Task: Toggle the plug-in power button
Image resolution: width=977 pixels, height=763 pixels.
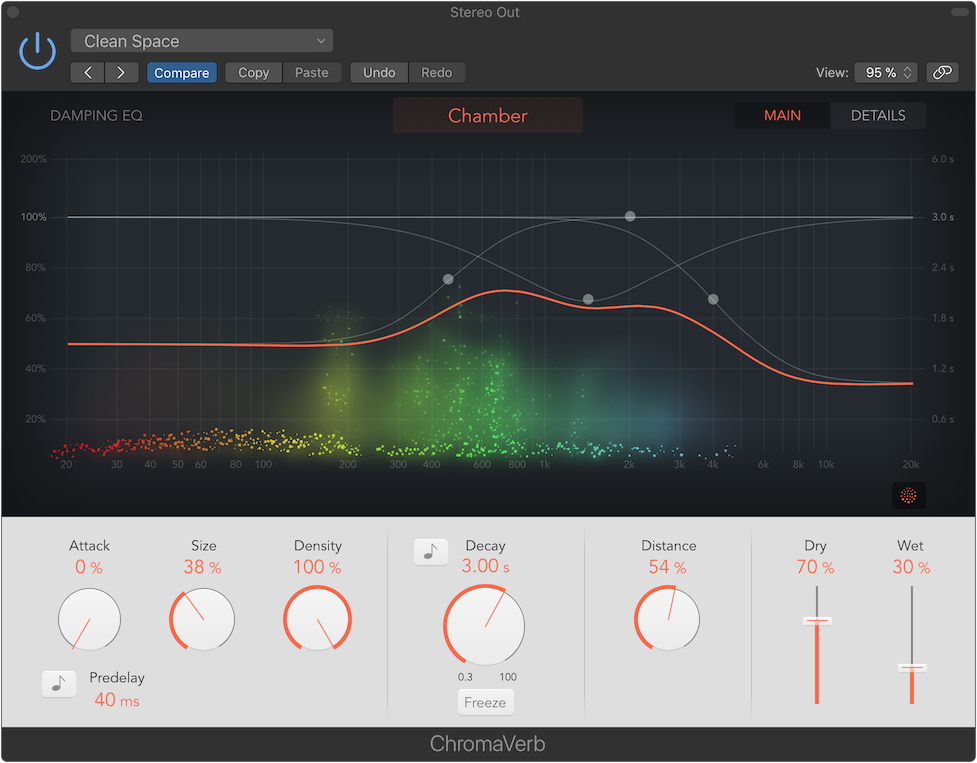Action: coord(37,51)
